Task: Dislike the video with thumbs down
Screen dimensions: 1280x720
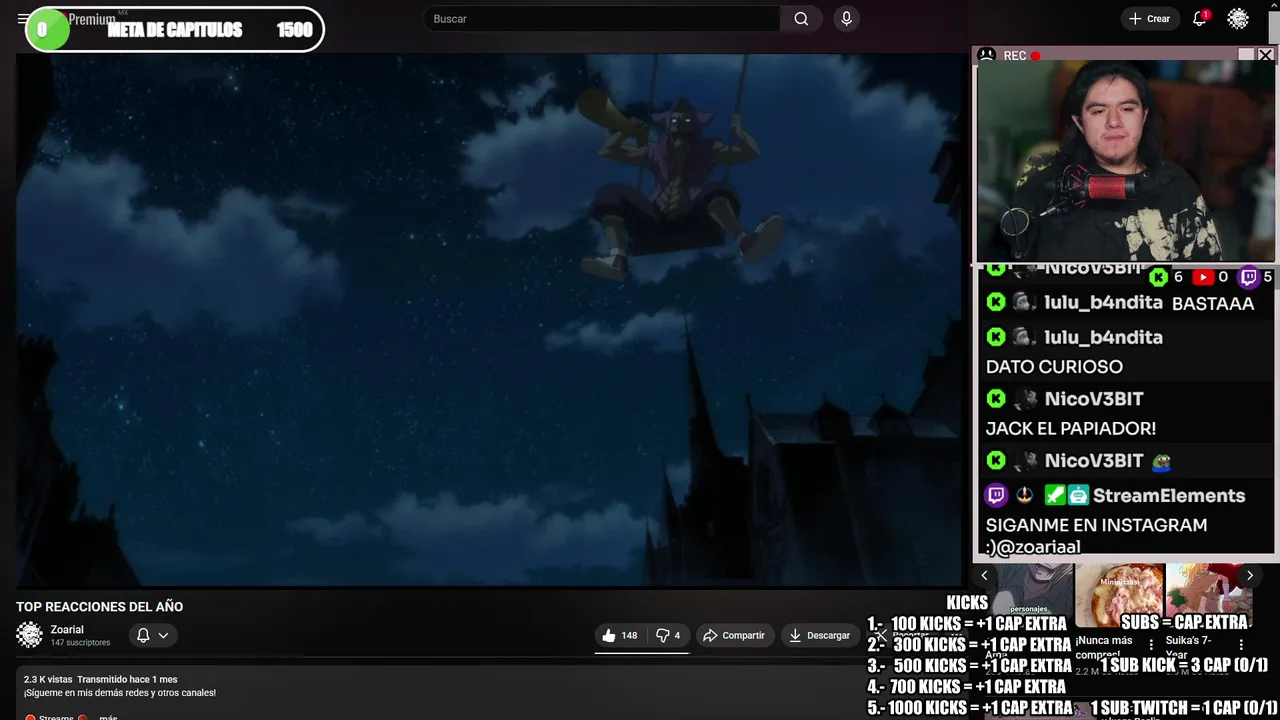Action: pos(668,635)
